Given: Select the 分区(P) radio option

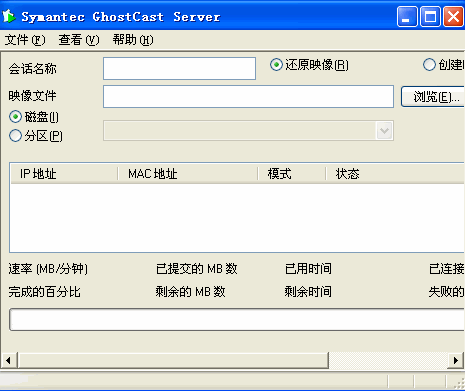Looking at the screenshot, I should click(15, 136).
